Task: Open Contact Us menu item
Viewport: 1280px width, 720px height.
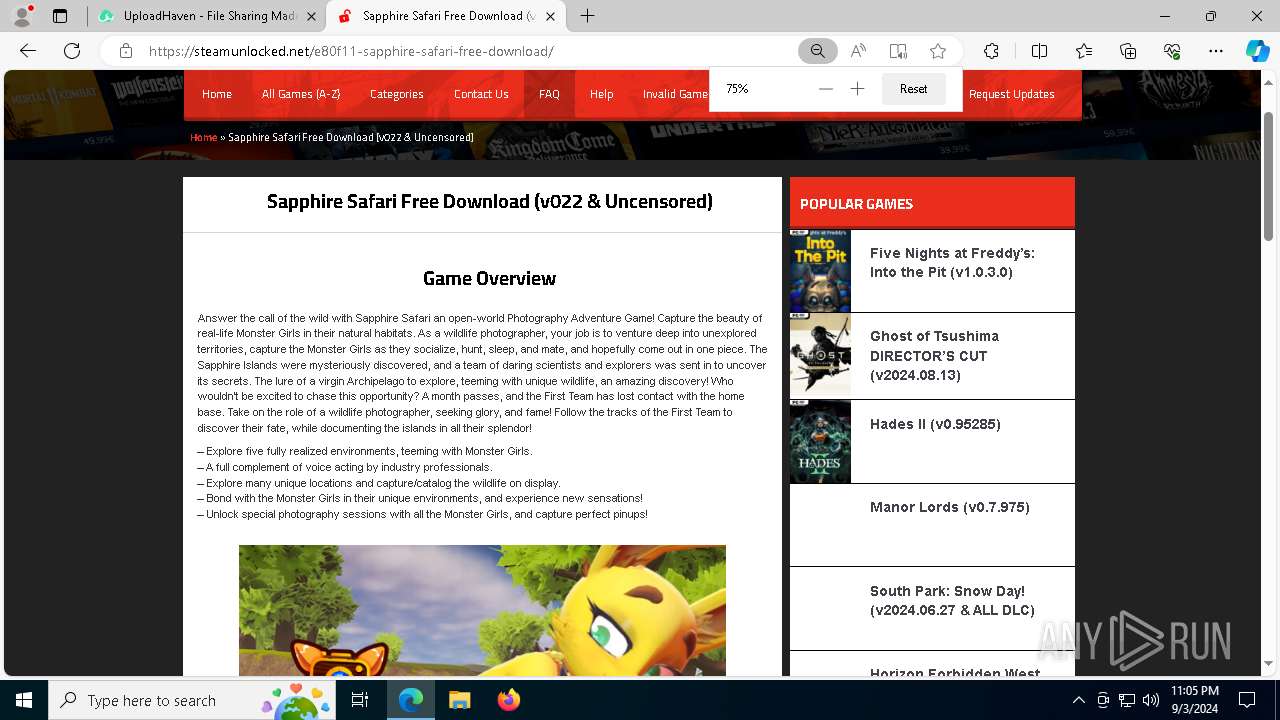Action: pos(481,94)
